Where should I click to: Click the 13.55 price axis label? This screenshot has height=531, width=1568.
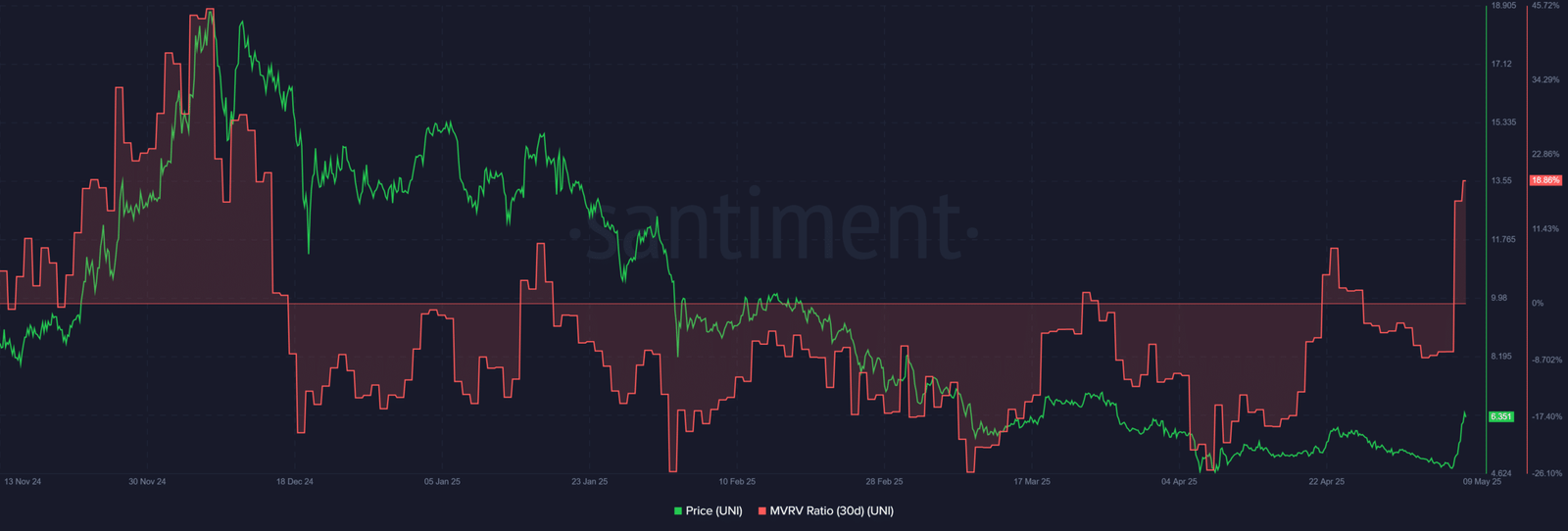click(x=1501, y=181)
